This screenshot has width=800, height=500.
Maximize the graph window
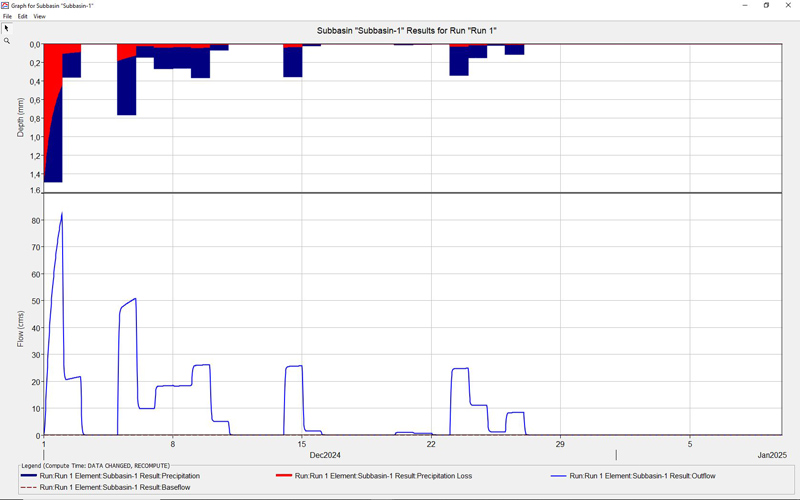point(766,5)
